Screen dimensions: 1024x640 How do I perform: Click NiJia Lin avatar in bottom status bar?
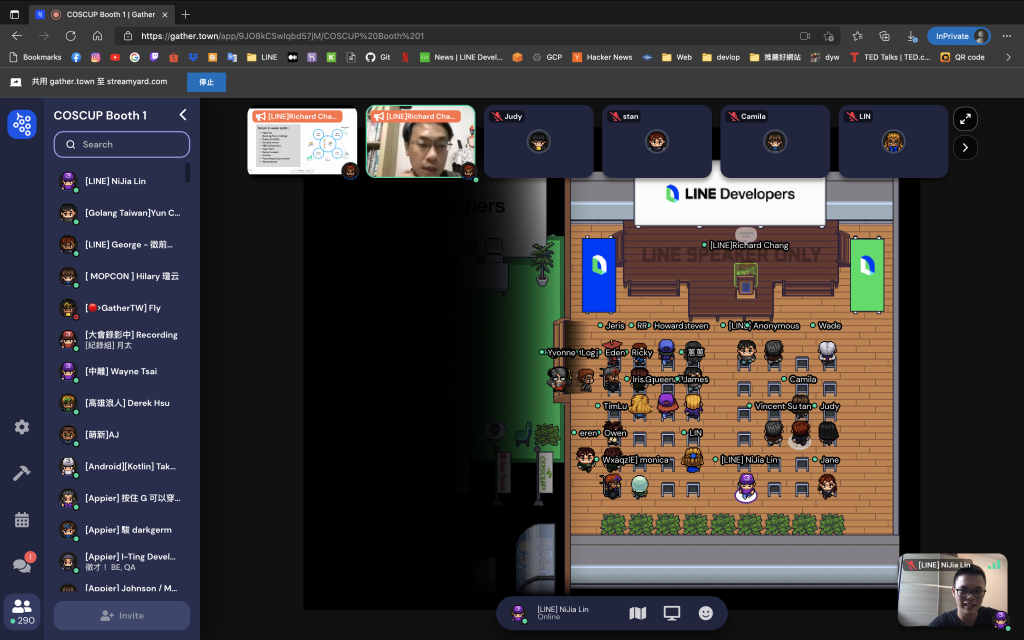[518, 613]
